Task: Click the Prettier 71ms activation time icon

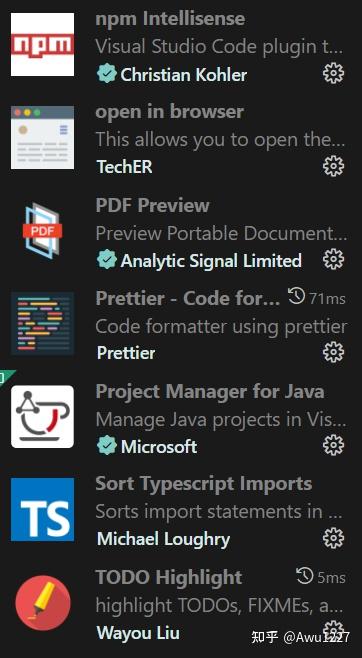Action: pos(297,298)
